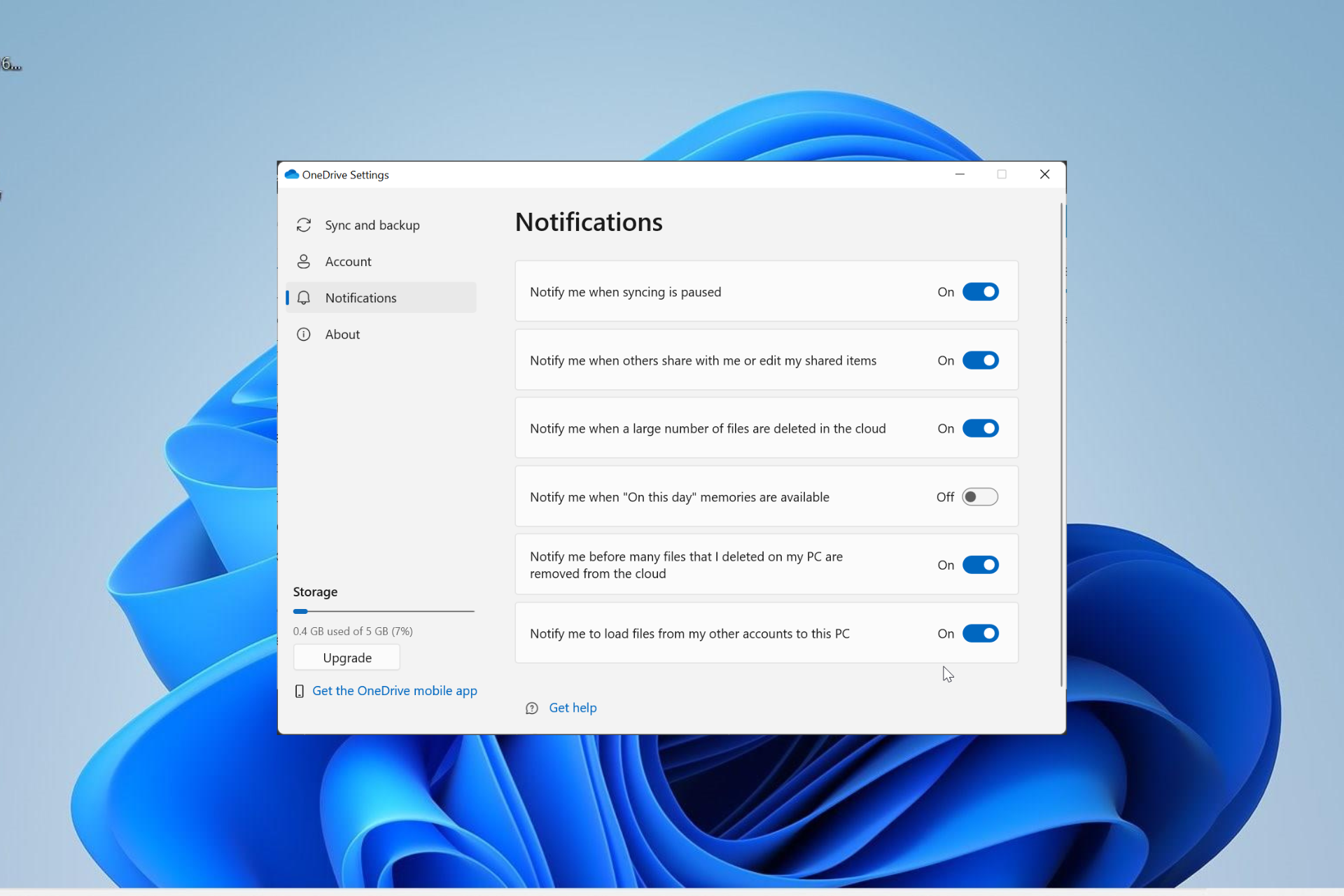Click the OneDrive cloud icon in title bar
The height and width of the screenshot is (896, 1344).
[x=292, y=174]
